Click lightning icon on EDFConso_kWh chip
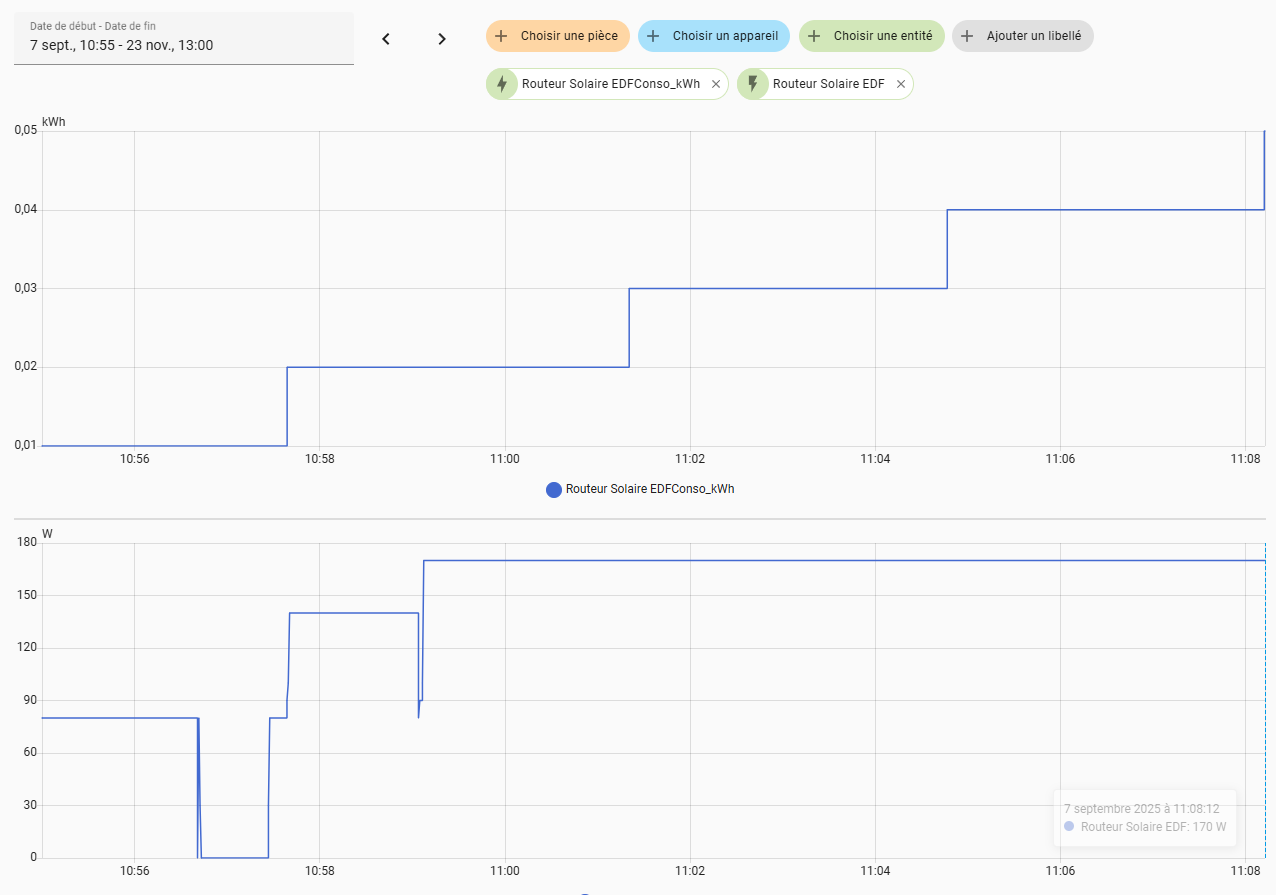 pos(502,84)
